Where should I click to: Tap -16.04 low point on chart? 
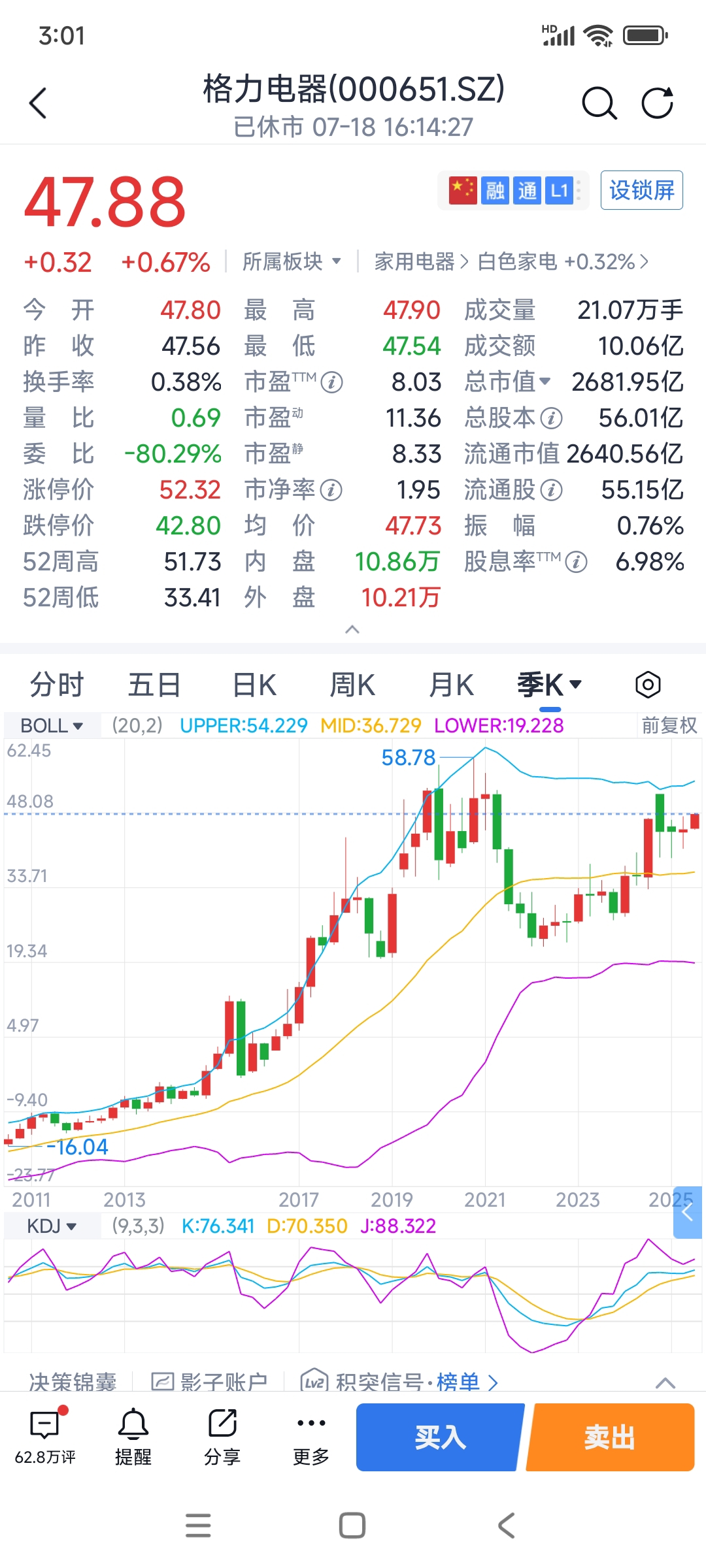pos(78,1147)
